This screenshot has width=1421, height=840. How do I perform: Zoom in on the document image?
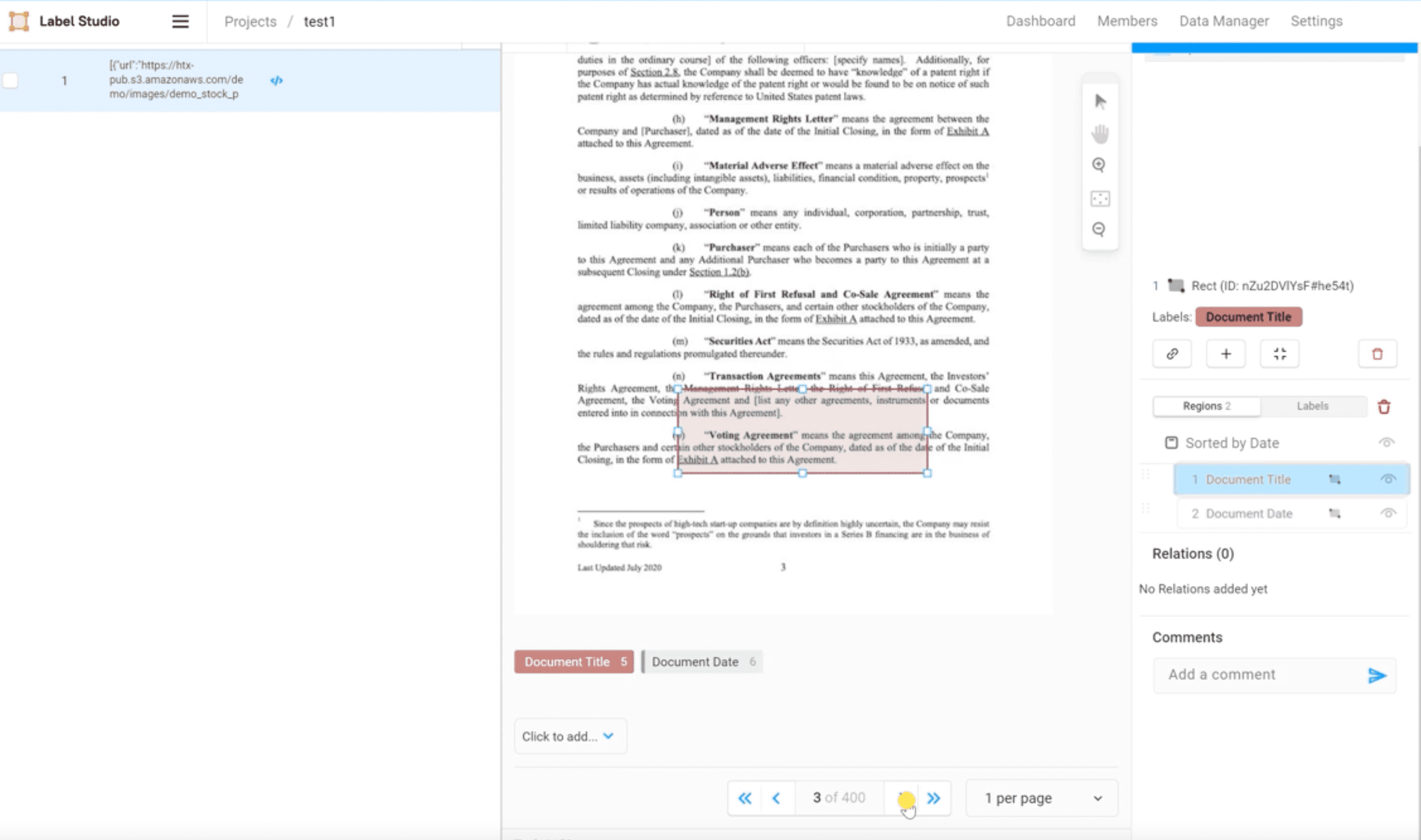[1099, 165]
